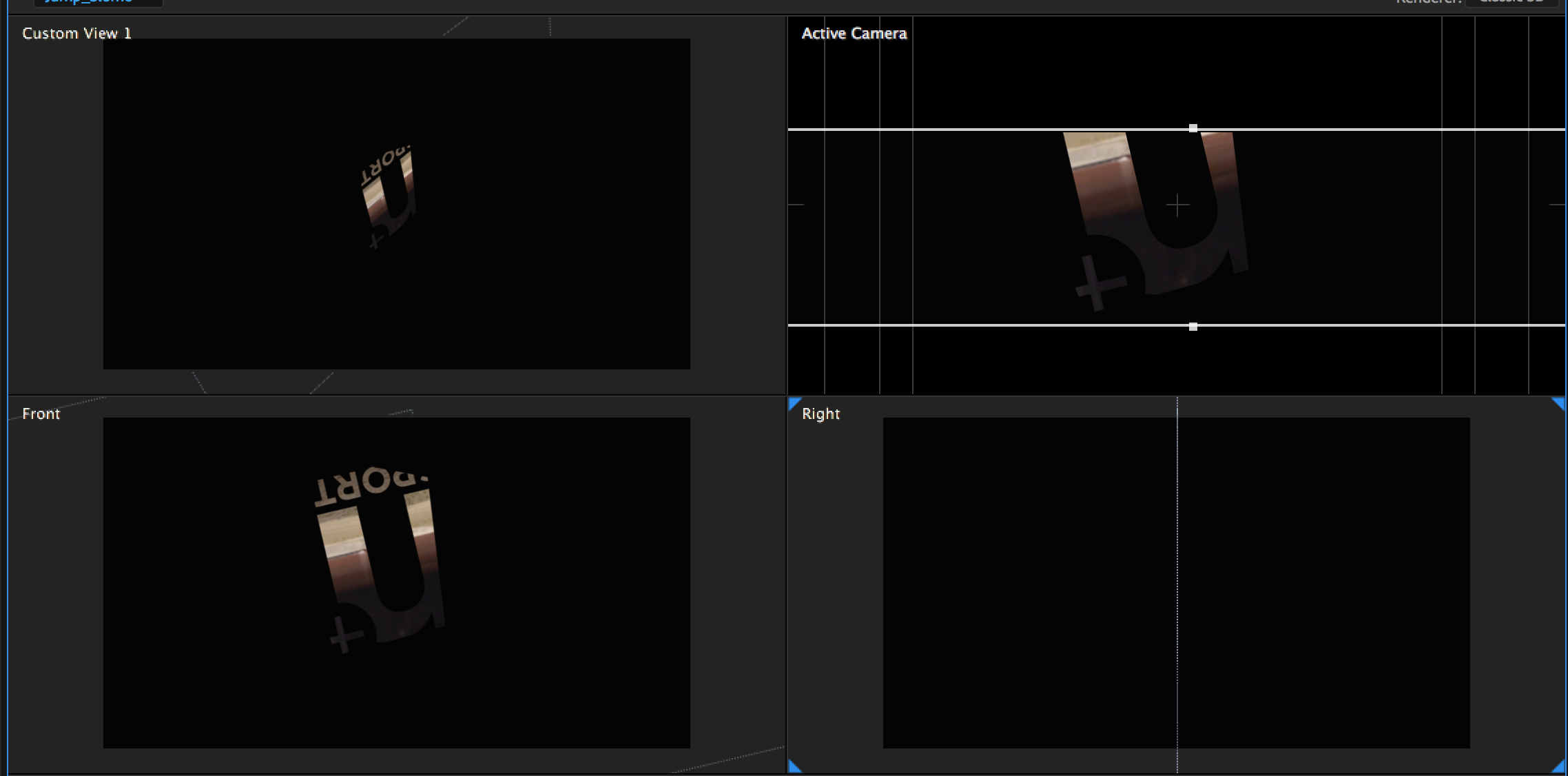The image size is (1568, 776).
Task: Select bottom edge handle in Active Camera
Action: (1193, 327)
